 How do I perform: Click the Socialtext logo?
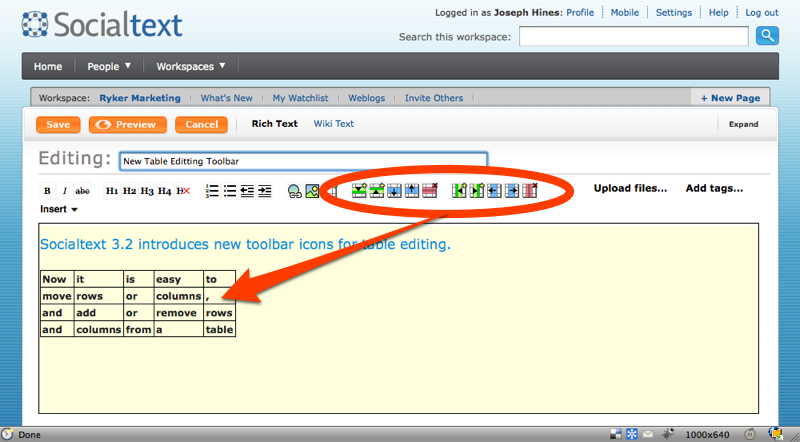pos(102,24)
